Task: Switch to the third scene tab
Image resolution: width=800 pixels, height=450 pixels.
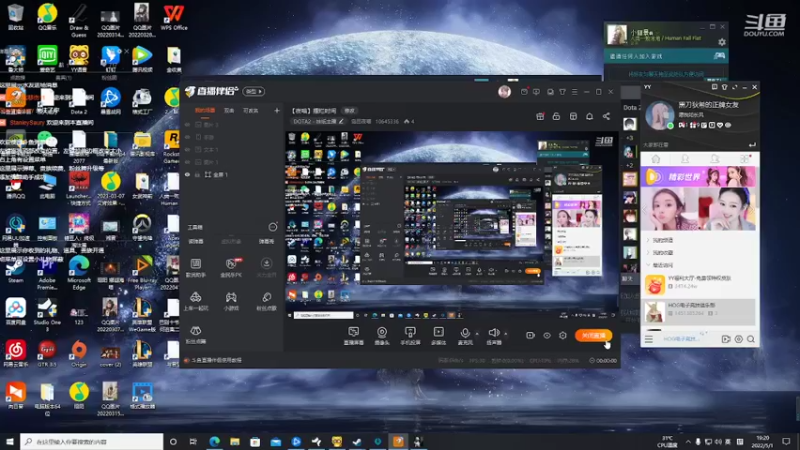Action: coord(250,110)
